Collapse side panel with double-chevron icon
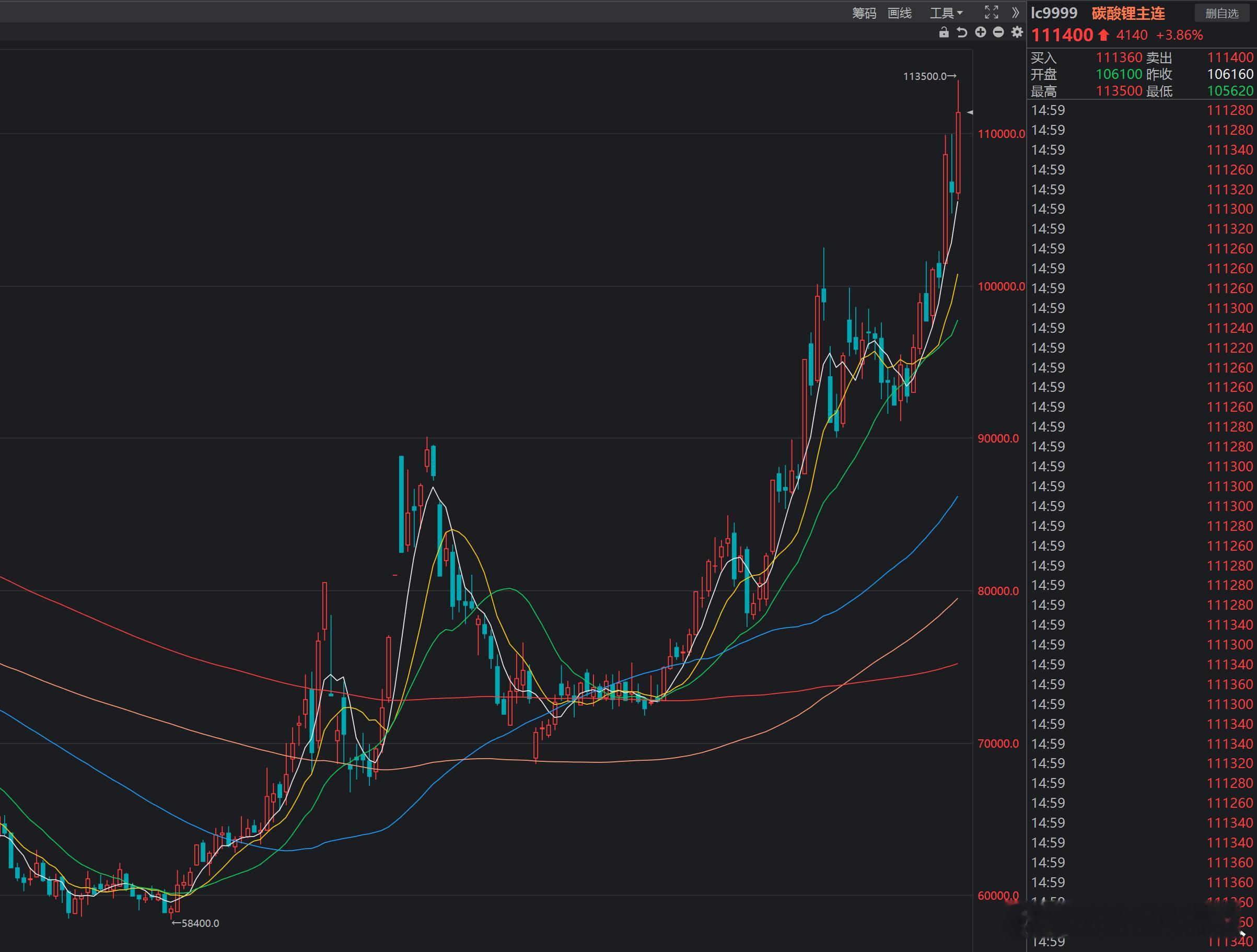The image size is (1257, 952). coord(1015,13)
